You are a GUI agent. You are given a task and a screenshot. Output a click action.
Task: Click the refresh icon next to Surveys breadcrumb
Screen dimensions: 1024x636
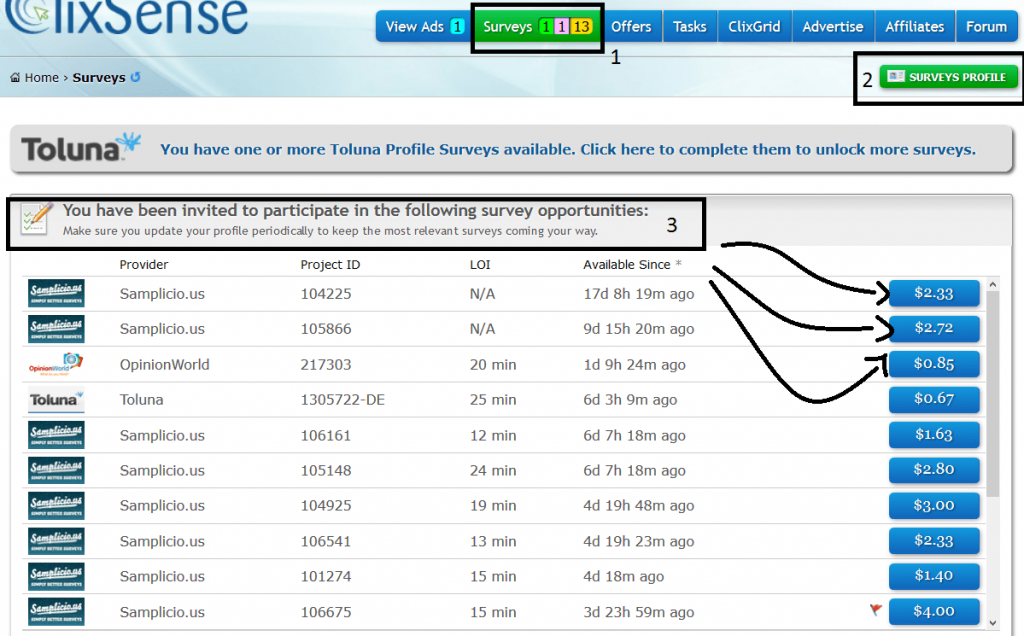coord(135,77)
